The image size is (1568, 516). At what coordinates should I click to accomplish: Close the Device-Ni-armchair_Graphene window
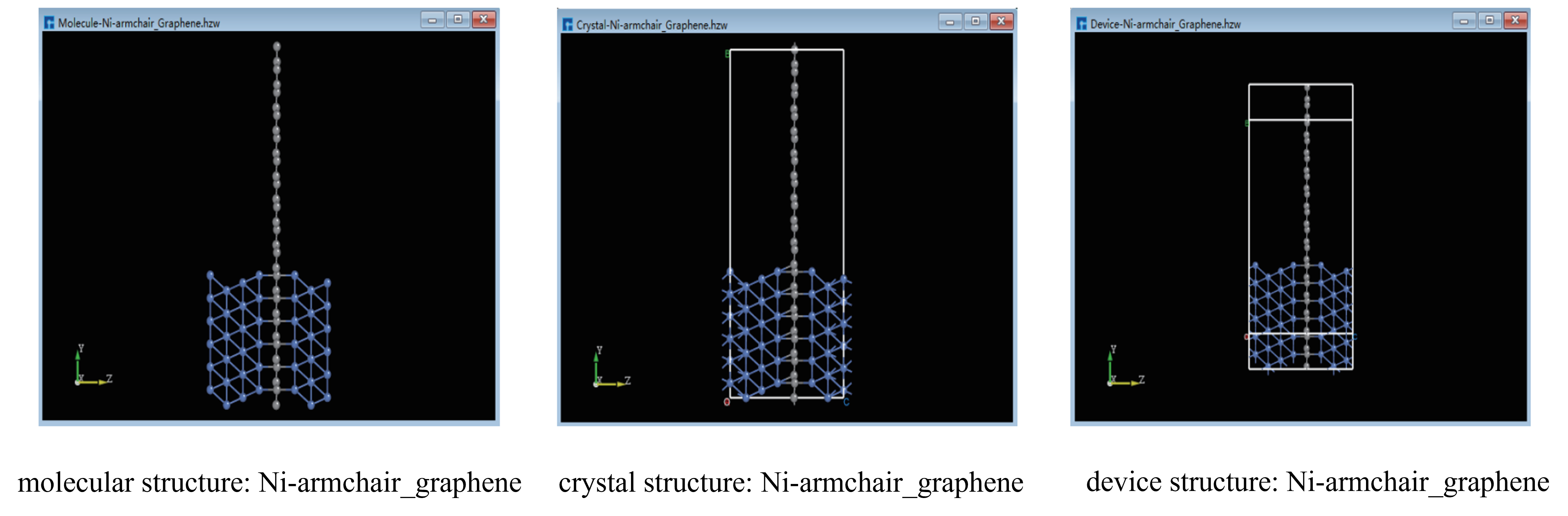click(1516, 21)
